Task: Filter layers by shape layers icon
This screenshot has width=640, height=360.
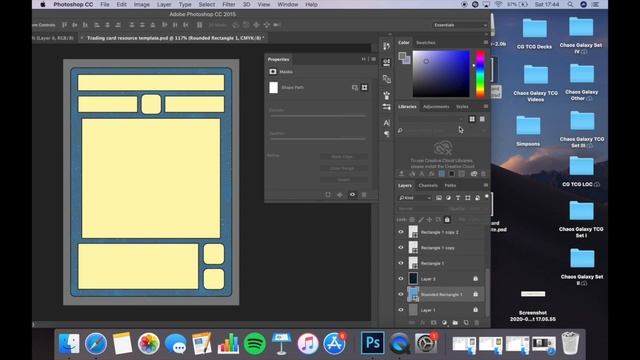Action: 467,198
